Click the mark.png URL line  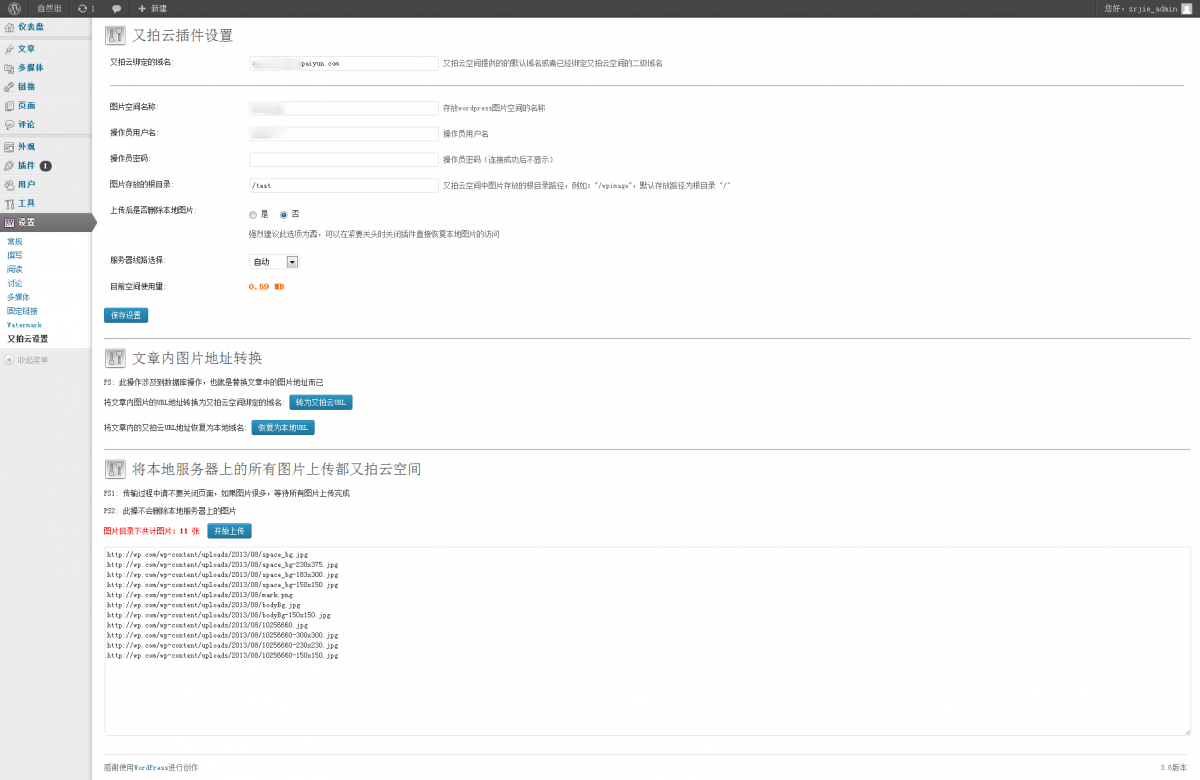tap(199, 594)
